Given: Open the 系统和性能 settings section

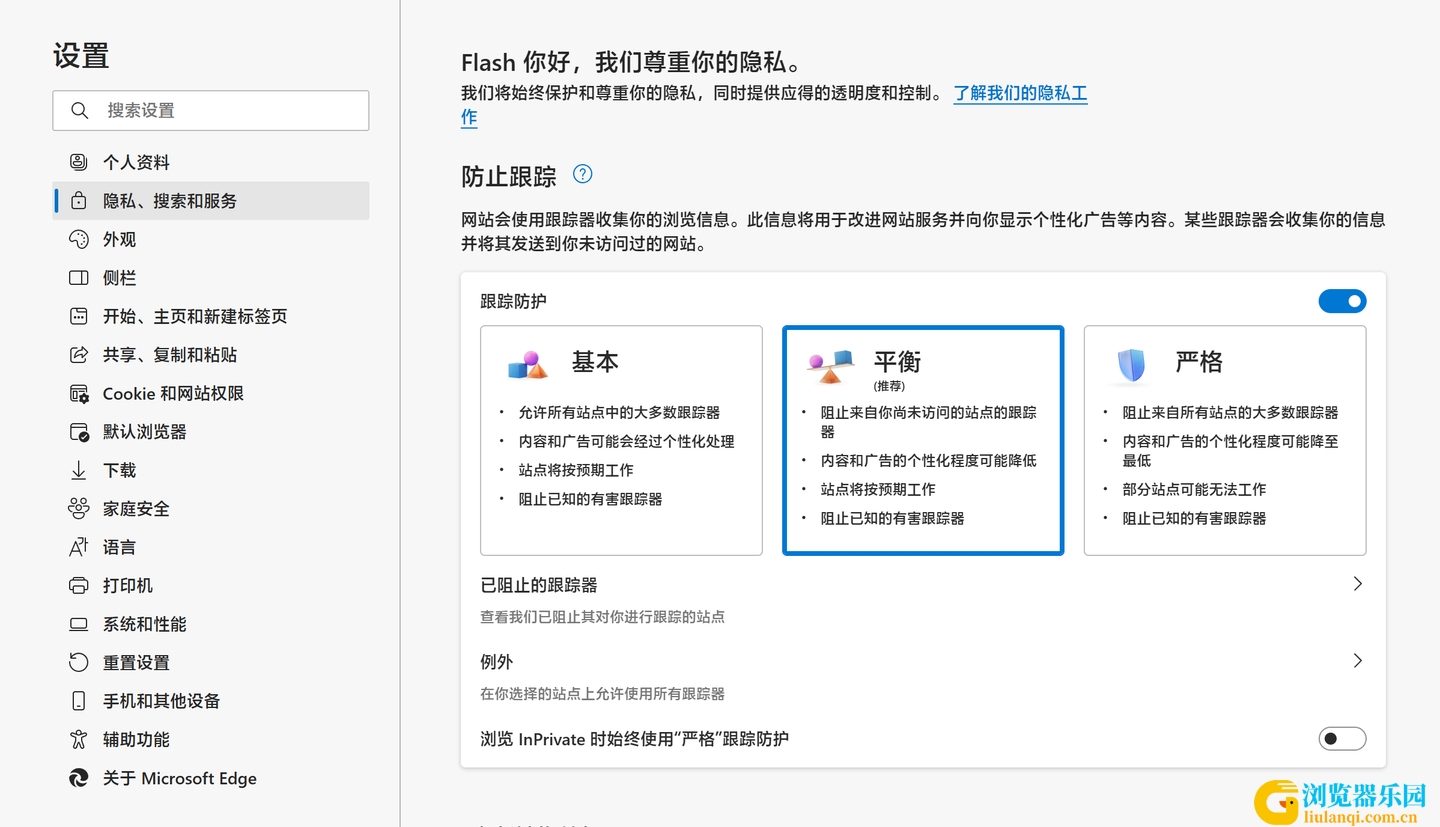Looking at the screenshot, I should pyautogui.click(x=211, y=624).
